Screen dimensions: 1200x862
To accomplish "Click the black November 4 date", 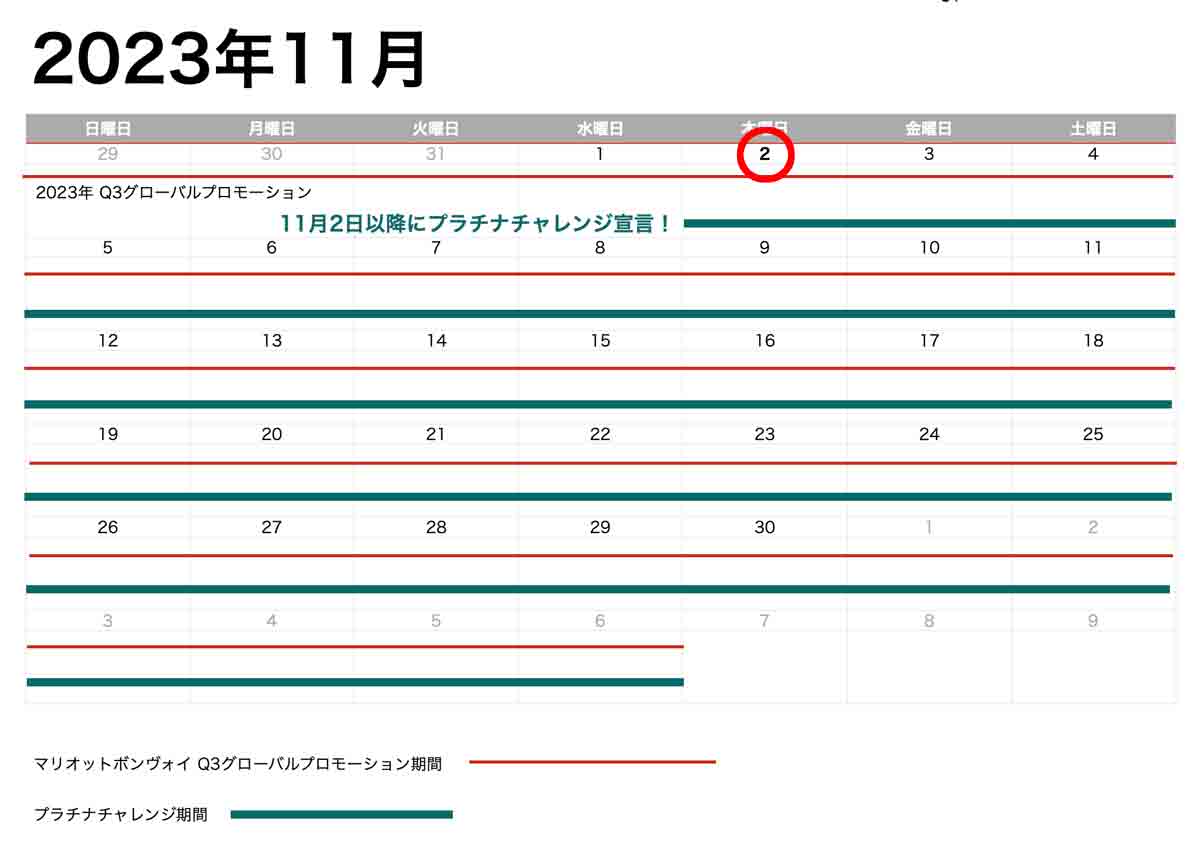I will click(1093, 154).
